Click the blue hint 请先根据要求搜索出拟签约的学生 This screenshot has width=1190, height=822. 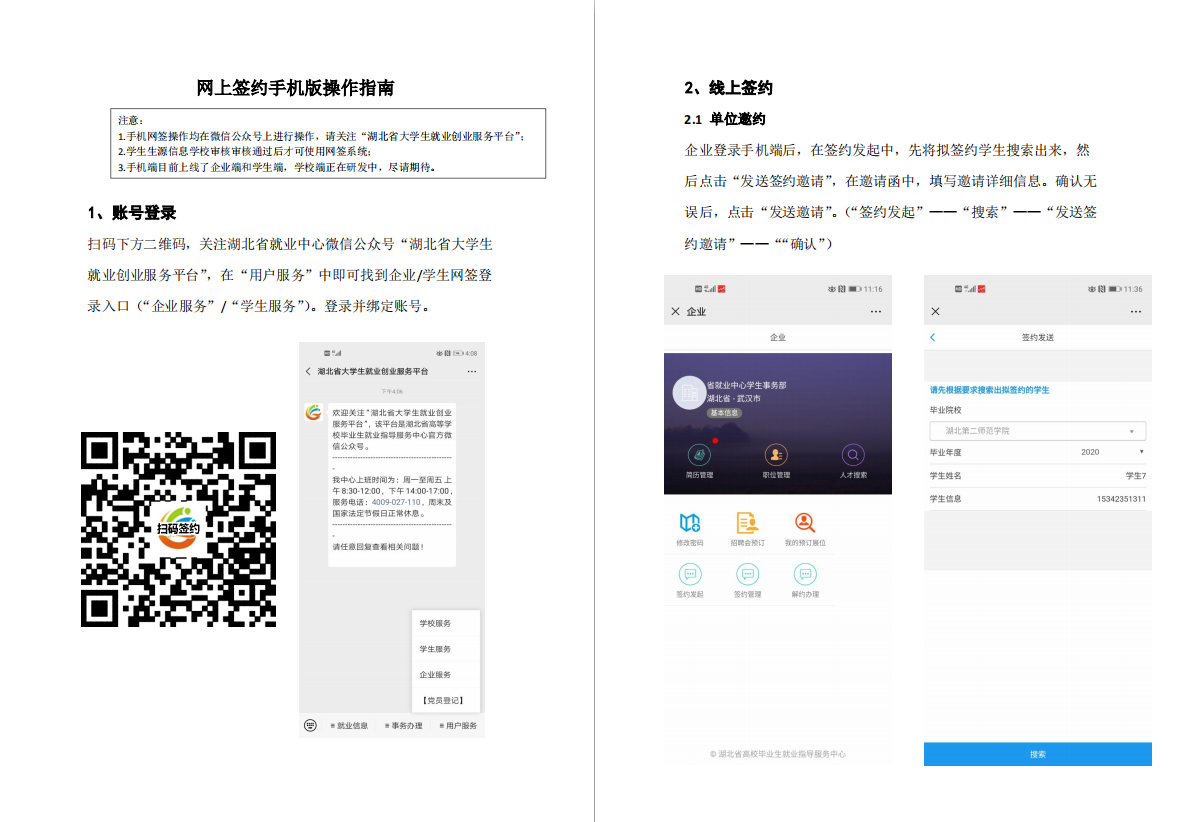click(x=990, y=390)
